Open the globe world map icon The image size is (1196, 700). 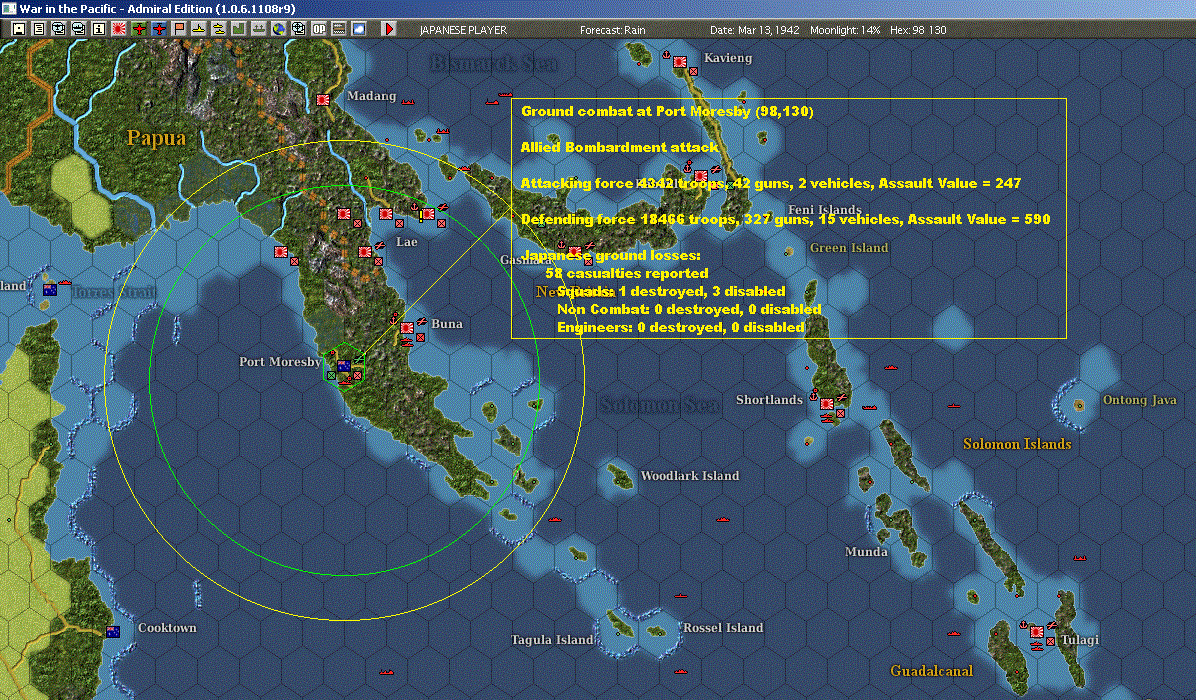(x=278, y=29)
